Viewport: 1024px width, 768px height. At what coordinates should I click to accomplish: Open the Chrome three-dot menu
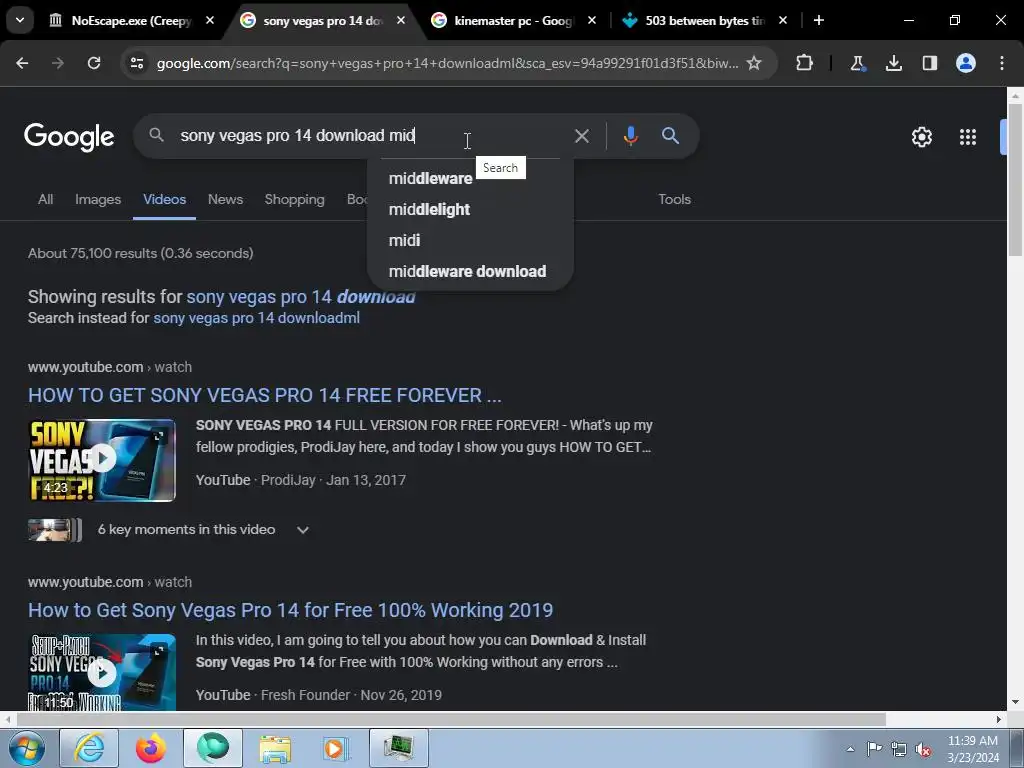coord(1002,63)
